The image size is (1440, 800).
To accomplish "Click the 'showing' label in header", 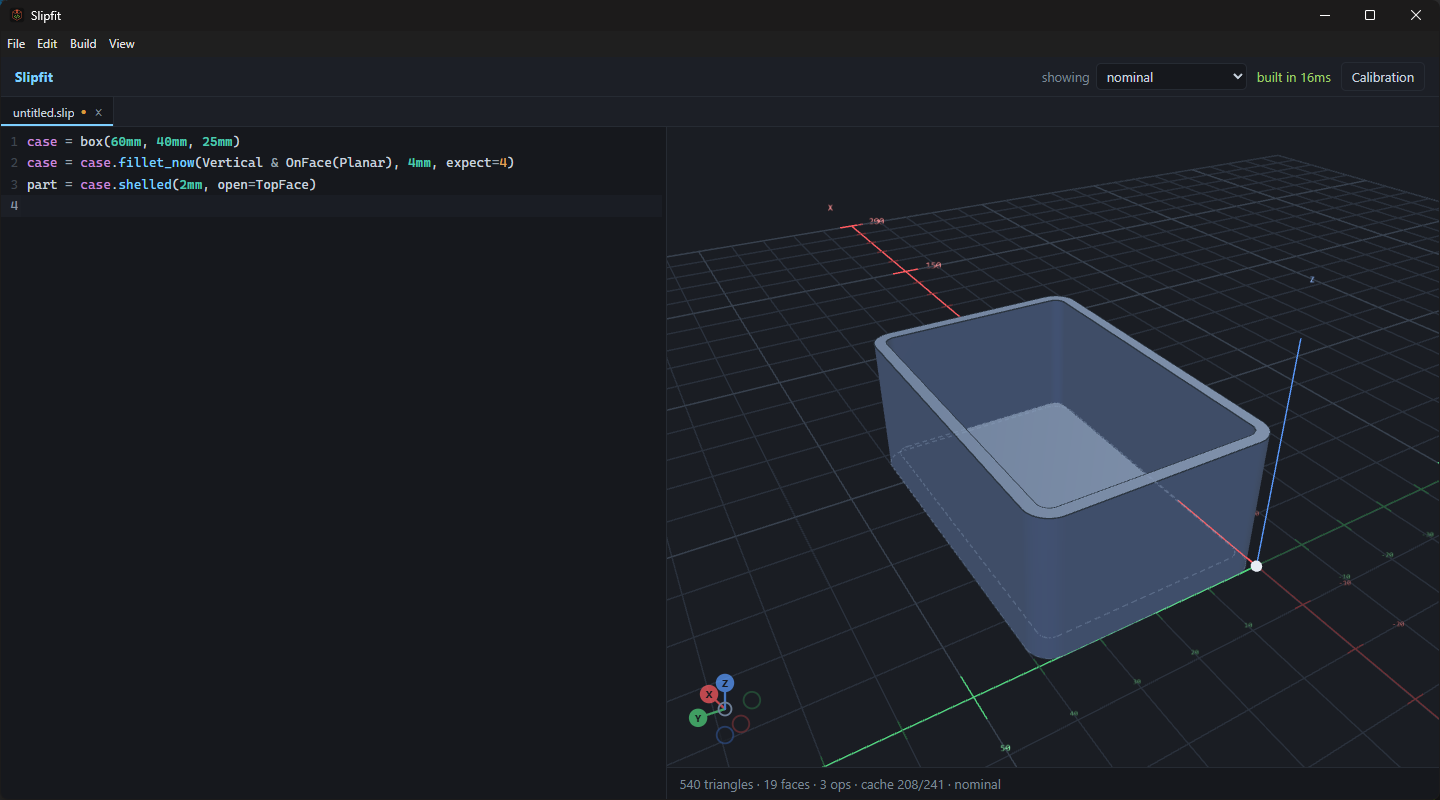I will coord(1065,77).
